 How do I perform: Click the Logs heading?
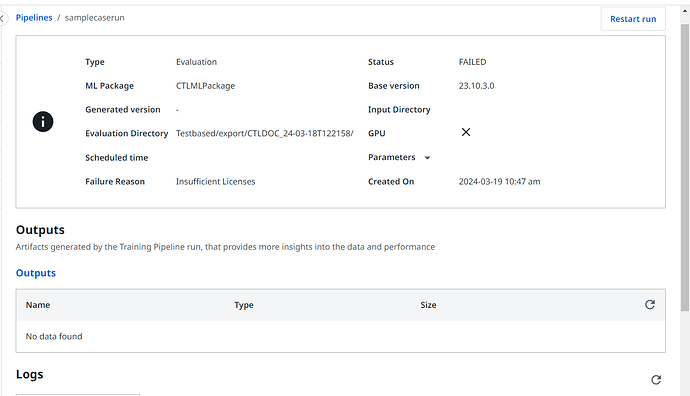[29, 374]
